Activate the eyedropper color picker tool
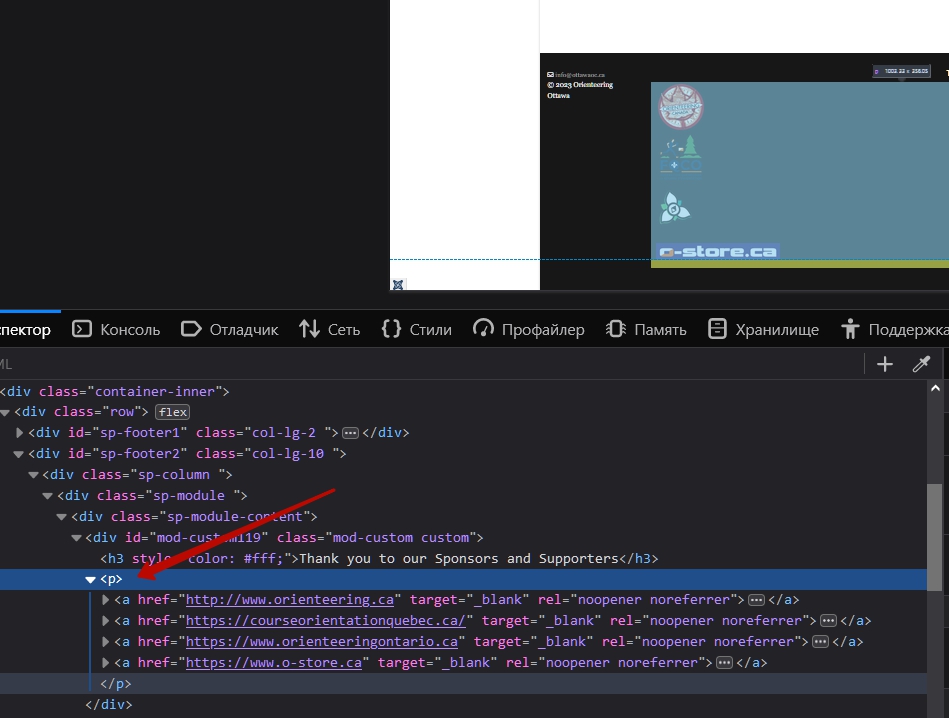The image size is (949, 718). coord(921,364)
